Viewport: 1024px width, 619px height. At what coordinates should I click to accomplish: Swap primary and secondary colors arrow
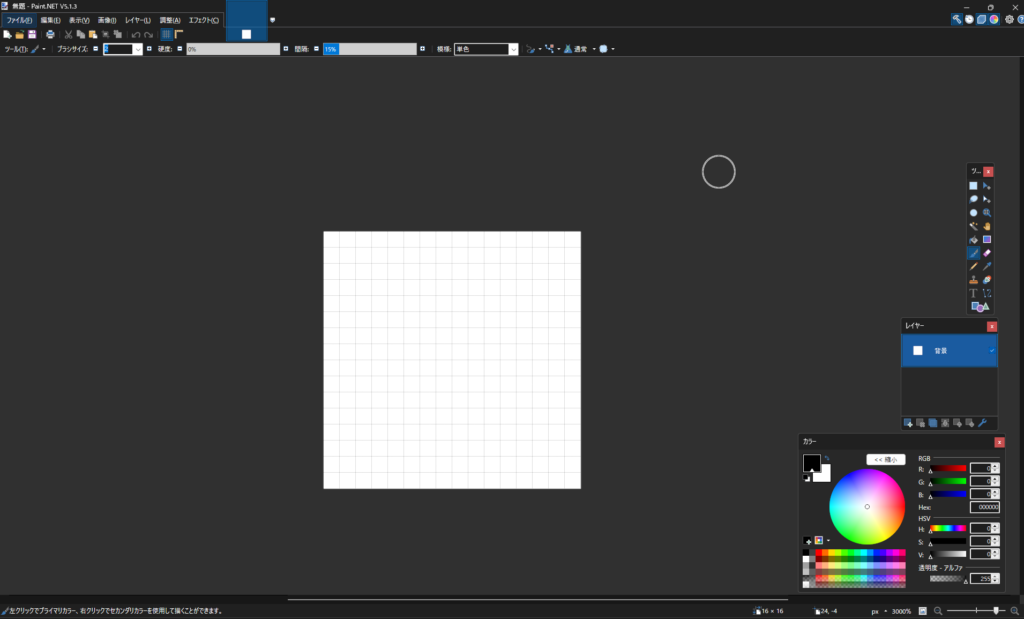point(826,458)
